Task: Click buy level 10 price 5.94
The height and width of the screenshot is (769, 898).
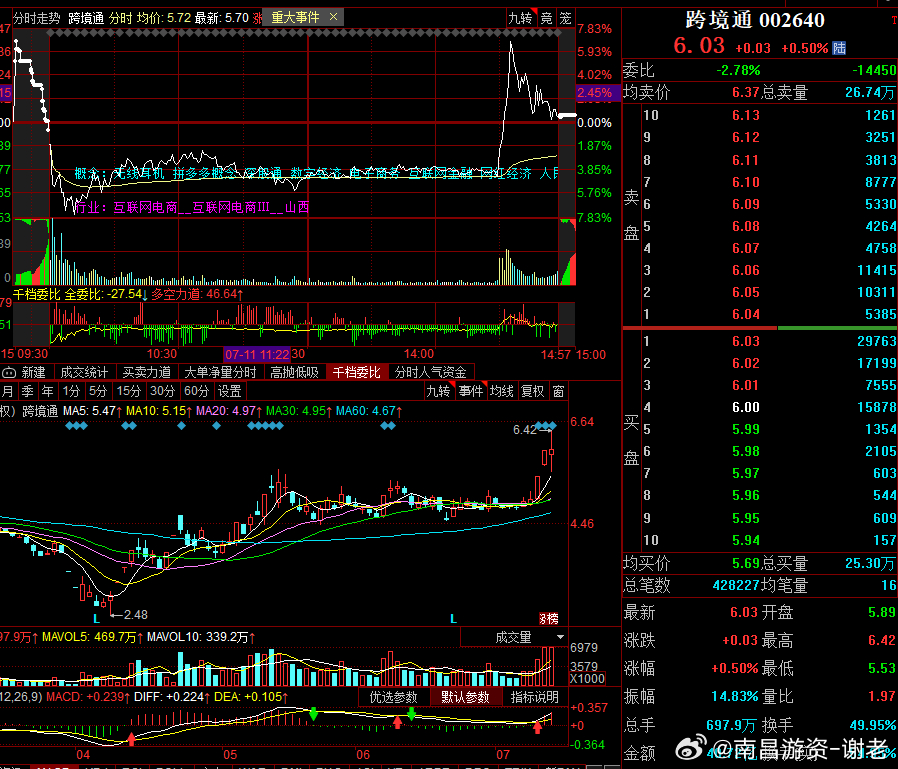Action: (x=746, y=540)
